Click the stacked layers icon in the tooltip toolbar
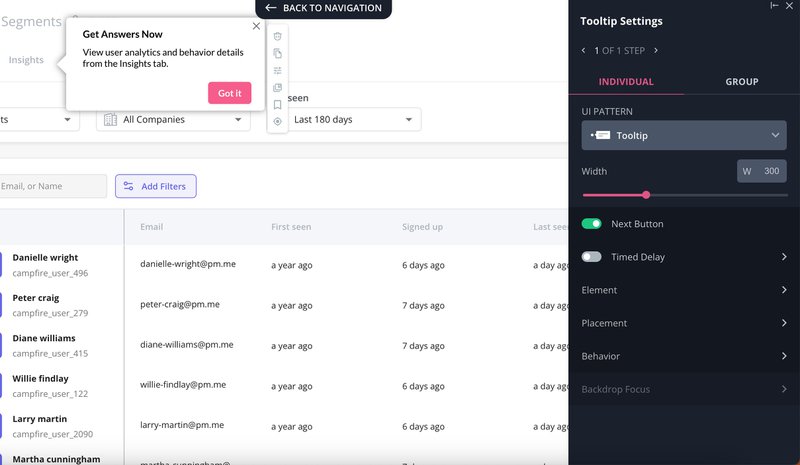This screenshot has width=800, height=465. pyautogui.click(x=278, y=88)
